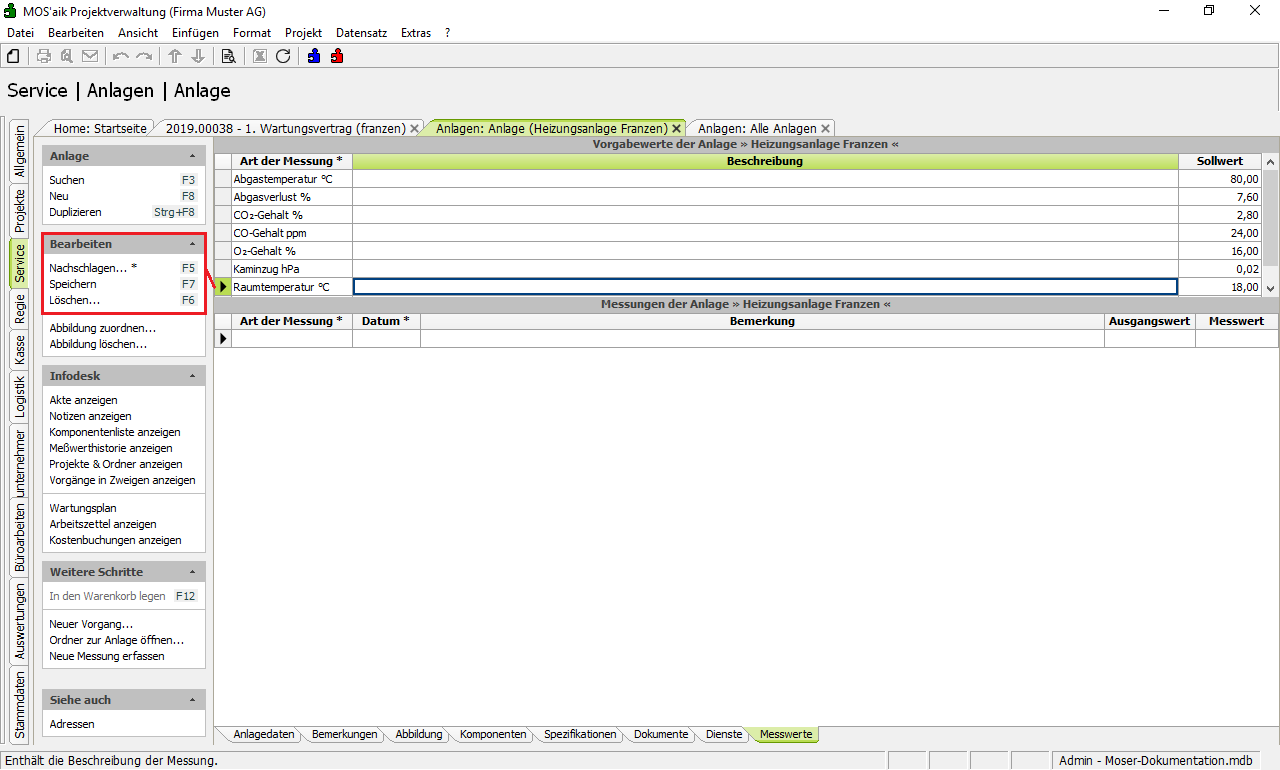Close the Wartungsvertrag (franzen) tab
This screenshot has height=770, width=1280.
[x=414, y=129]
